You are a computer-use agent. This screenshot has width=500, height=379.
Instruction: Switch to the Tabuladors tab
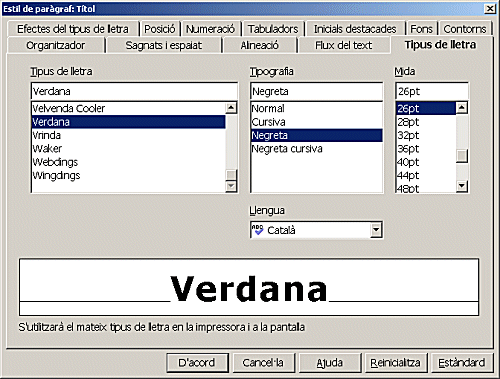pyautogui.click(x=273, y=29)
